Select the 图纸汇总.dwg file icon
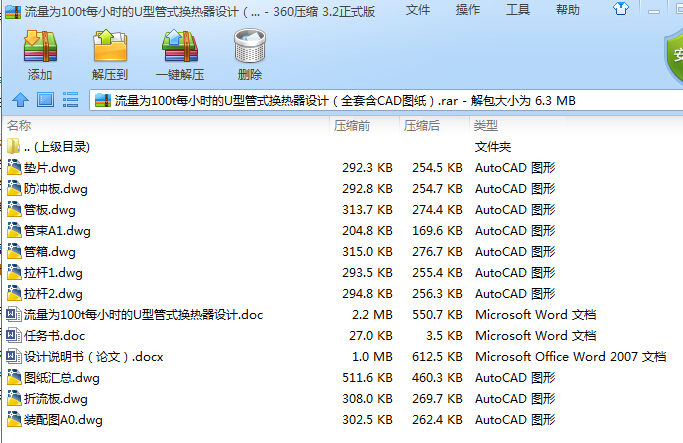The height and width of the screenshot is (443, 683). coord(14,377)
